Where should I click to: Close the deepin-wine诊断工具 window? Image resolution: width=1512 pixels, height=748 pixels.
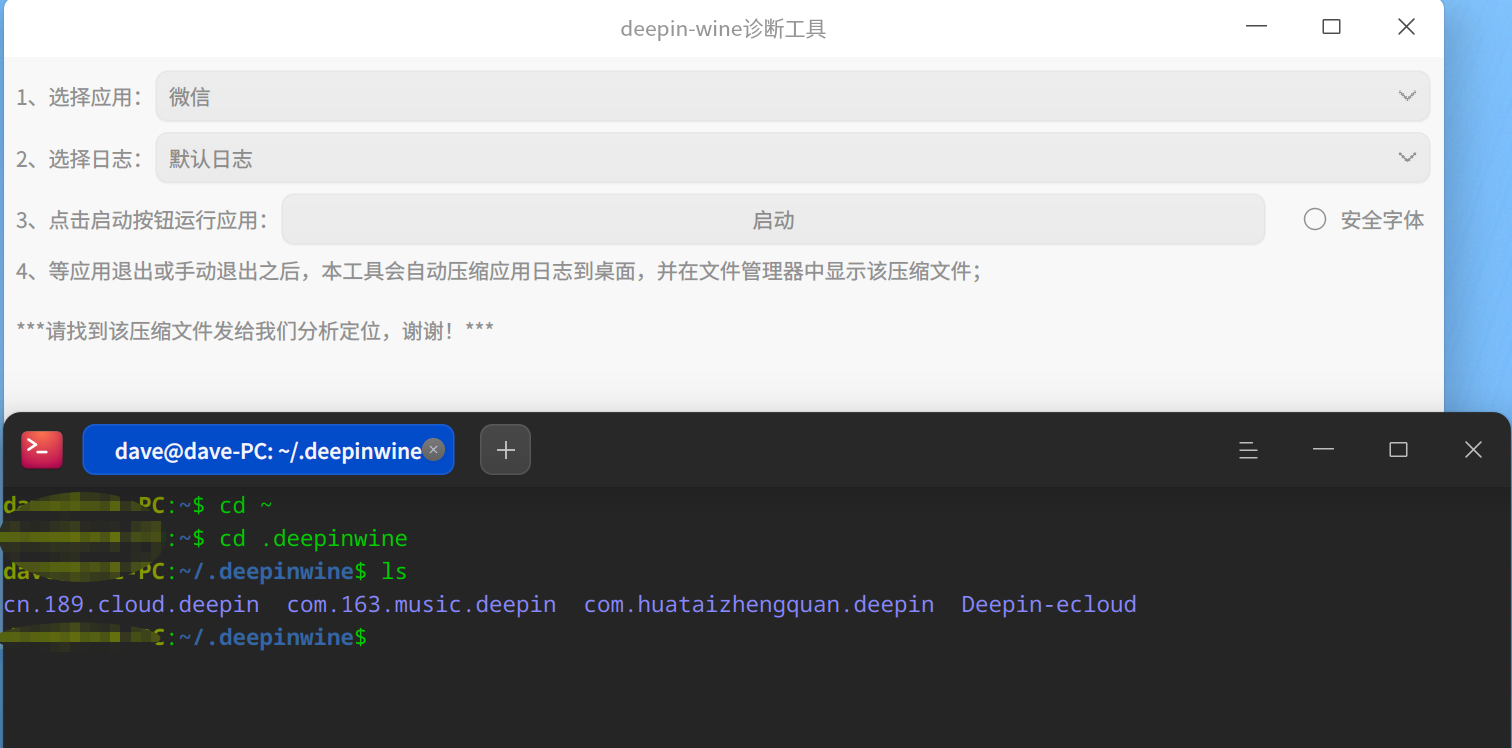(x=1406, y=28)
